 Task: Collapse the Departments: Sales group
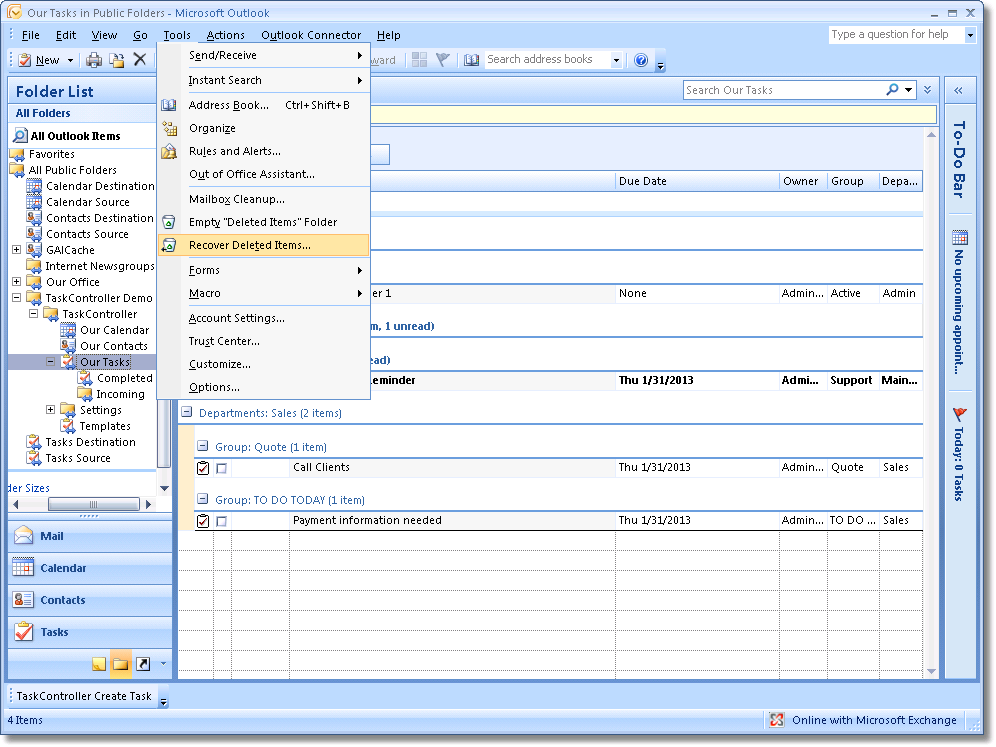186,413
